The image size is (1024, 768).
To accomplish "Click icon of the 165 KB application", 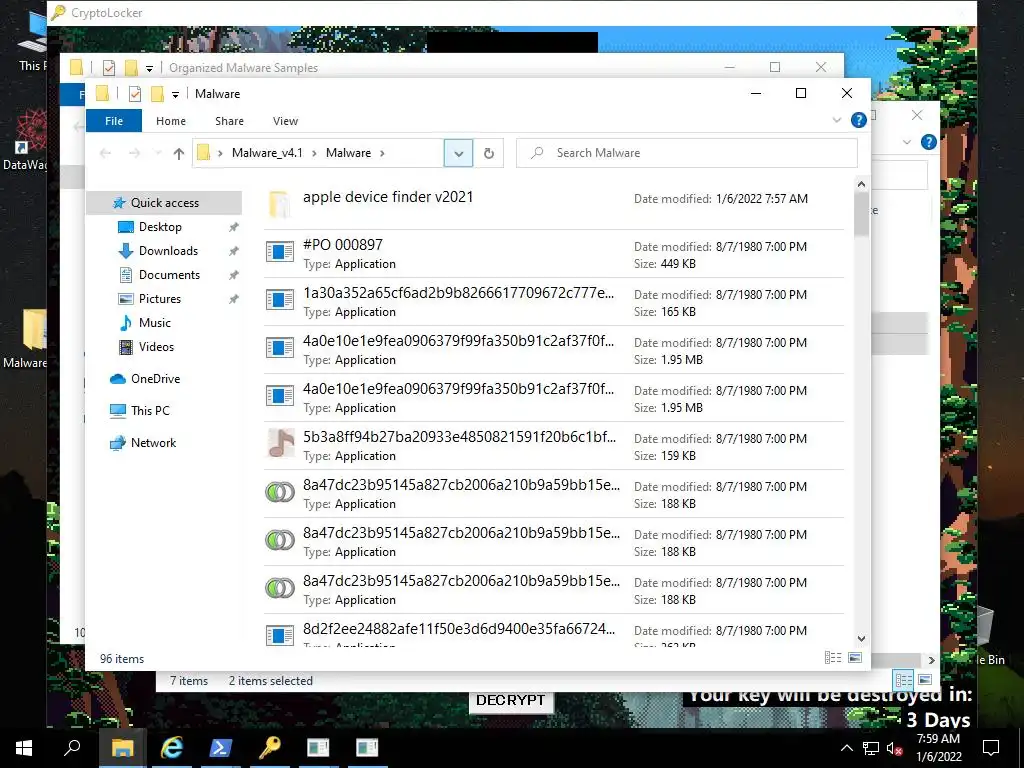I will (x=280, y=301).
